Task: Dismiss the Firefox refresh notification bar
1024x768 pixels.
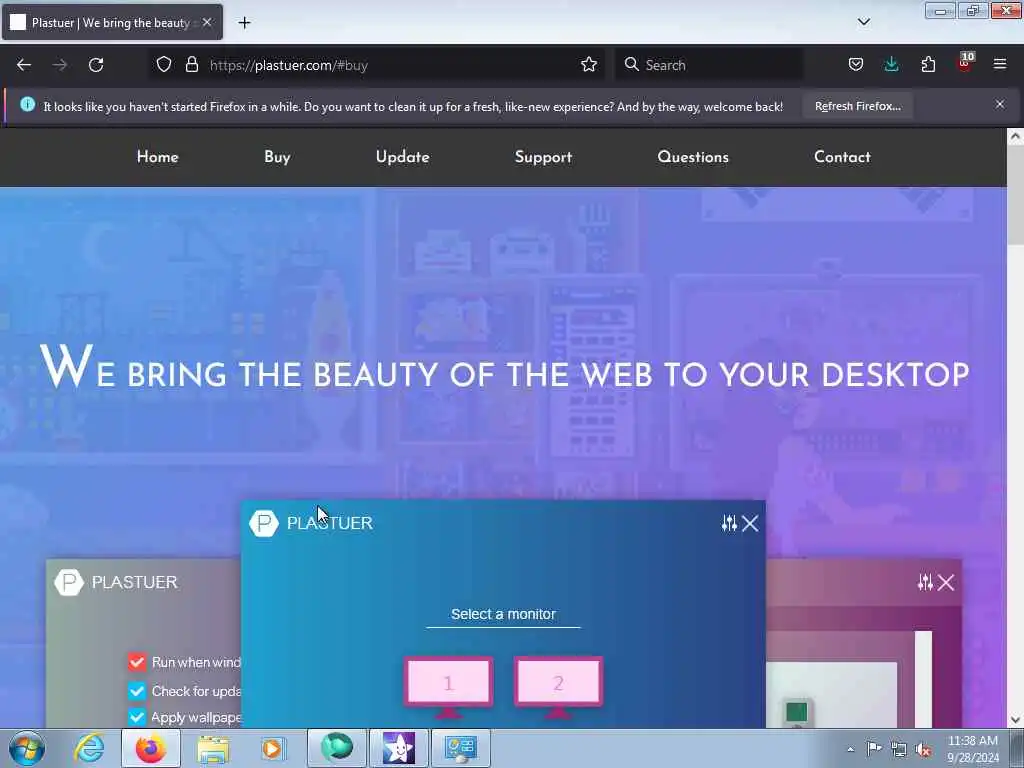Action: pos(1000,104)
